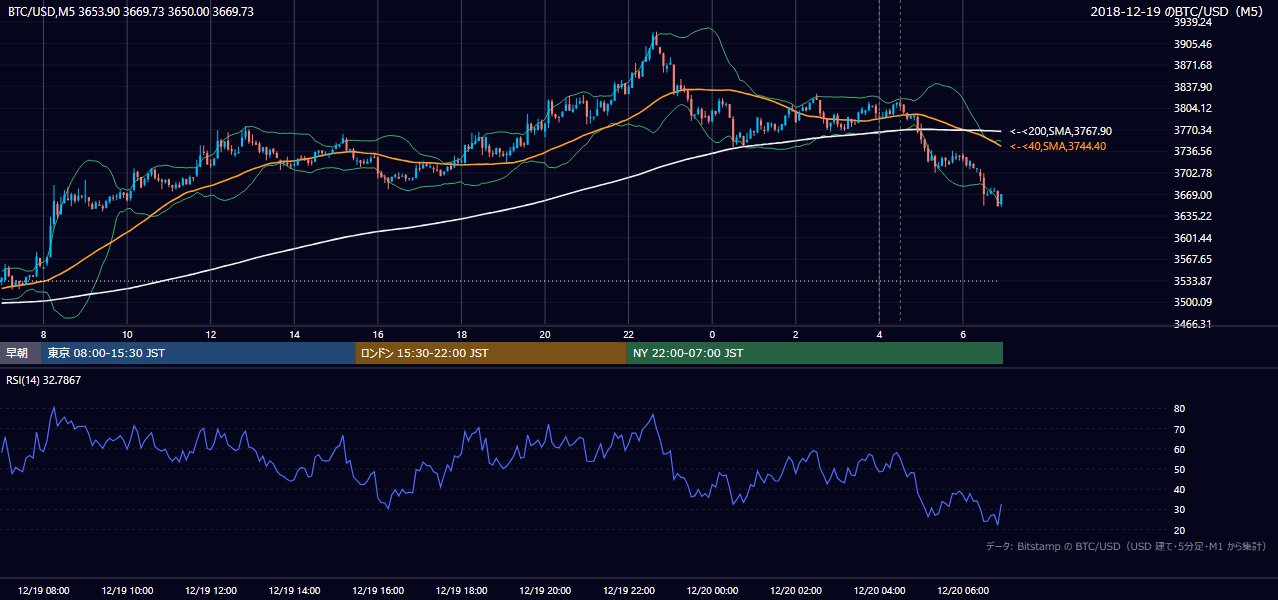The image size is (1278, 600).
Task: Click the hour label 18 under the price chart
Action: point(461,334)
